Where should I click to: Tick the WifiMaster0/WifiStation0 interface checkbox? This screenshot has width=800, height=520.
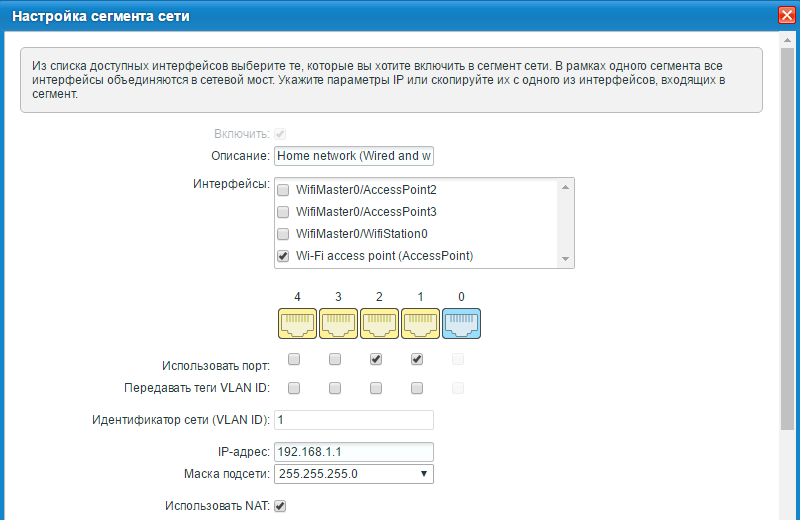283,234
